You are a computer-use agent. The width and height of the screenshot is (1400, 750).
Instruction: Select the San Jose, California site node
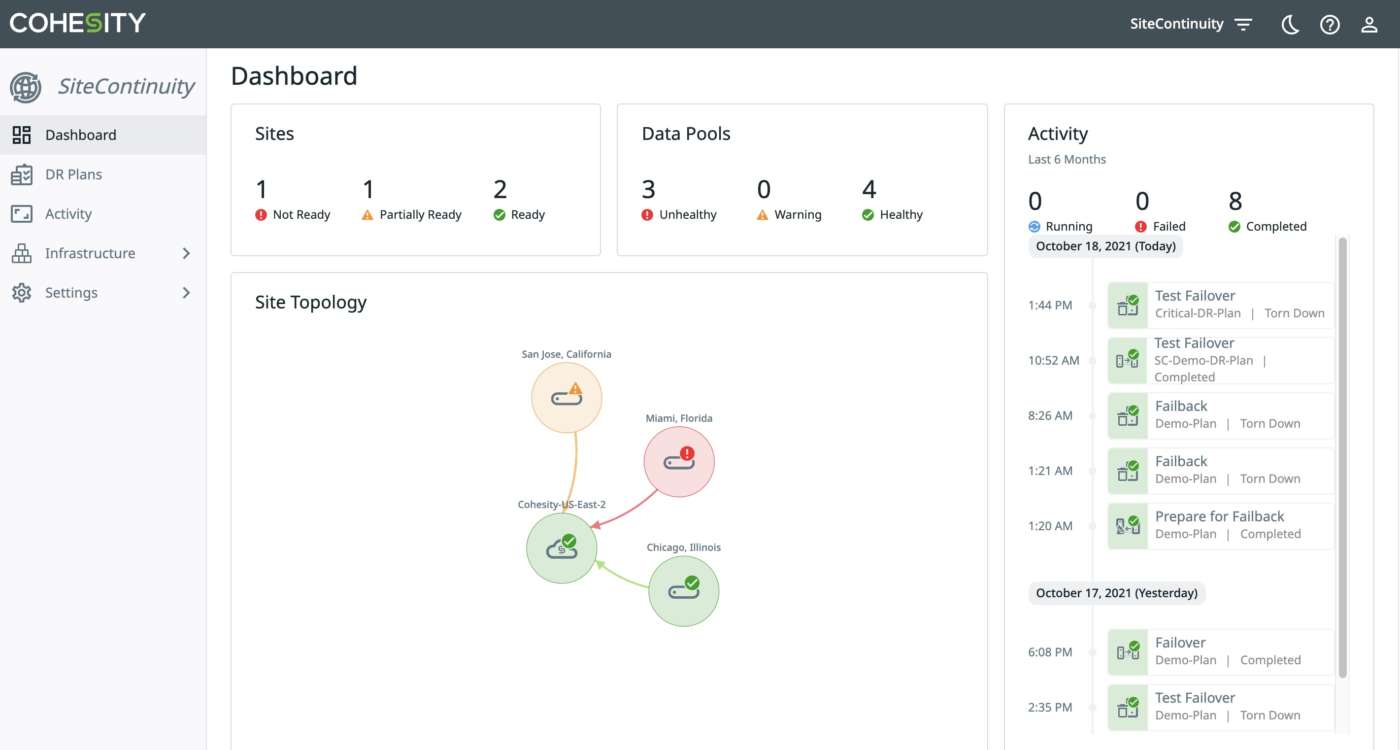(x=566, y=397)
